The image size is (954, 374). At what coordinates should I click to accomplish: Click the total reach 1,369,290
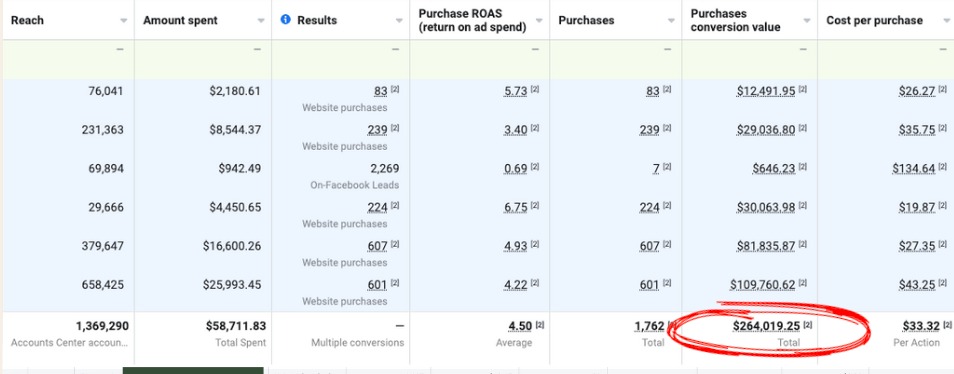[x=102, y=326]
